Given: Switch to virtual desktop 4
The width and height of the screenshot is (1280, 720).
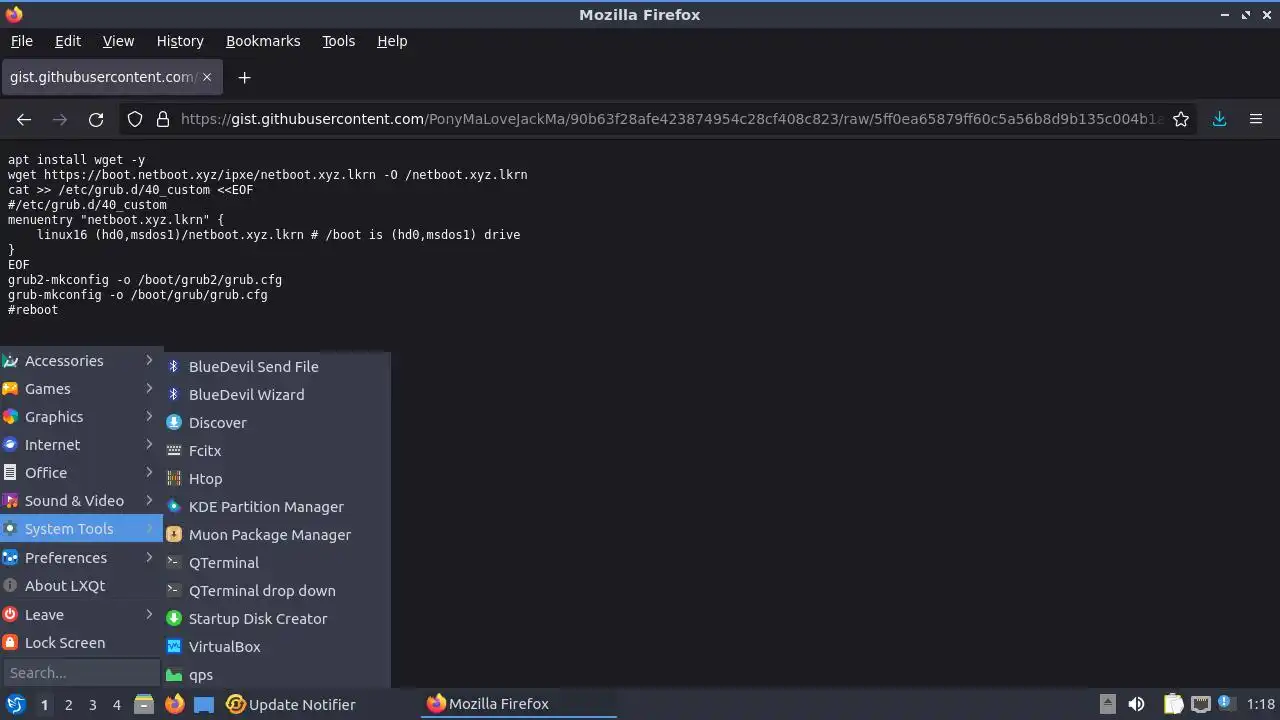Looking at the screenshot, I should coord(116,705).
